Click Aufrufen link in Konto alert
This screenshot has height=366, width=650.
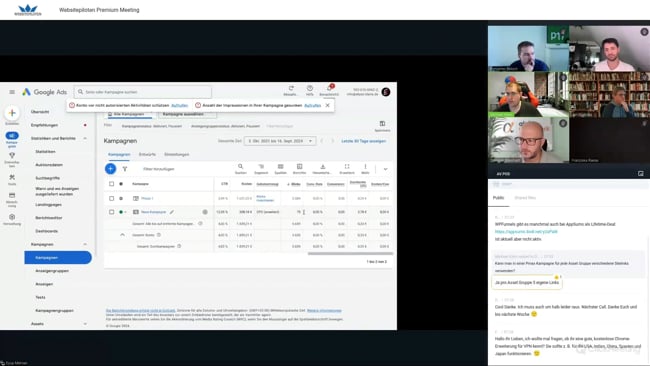tap(179, 105)
